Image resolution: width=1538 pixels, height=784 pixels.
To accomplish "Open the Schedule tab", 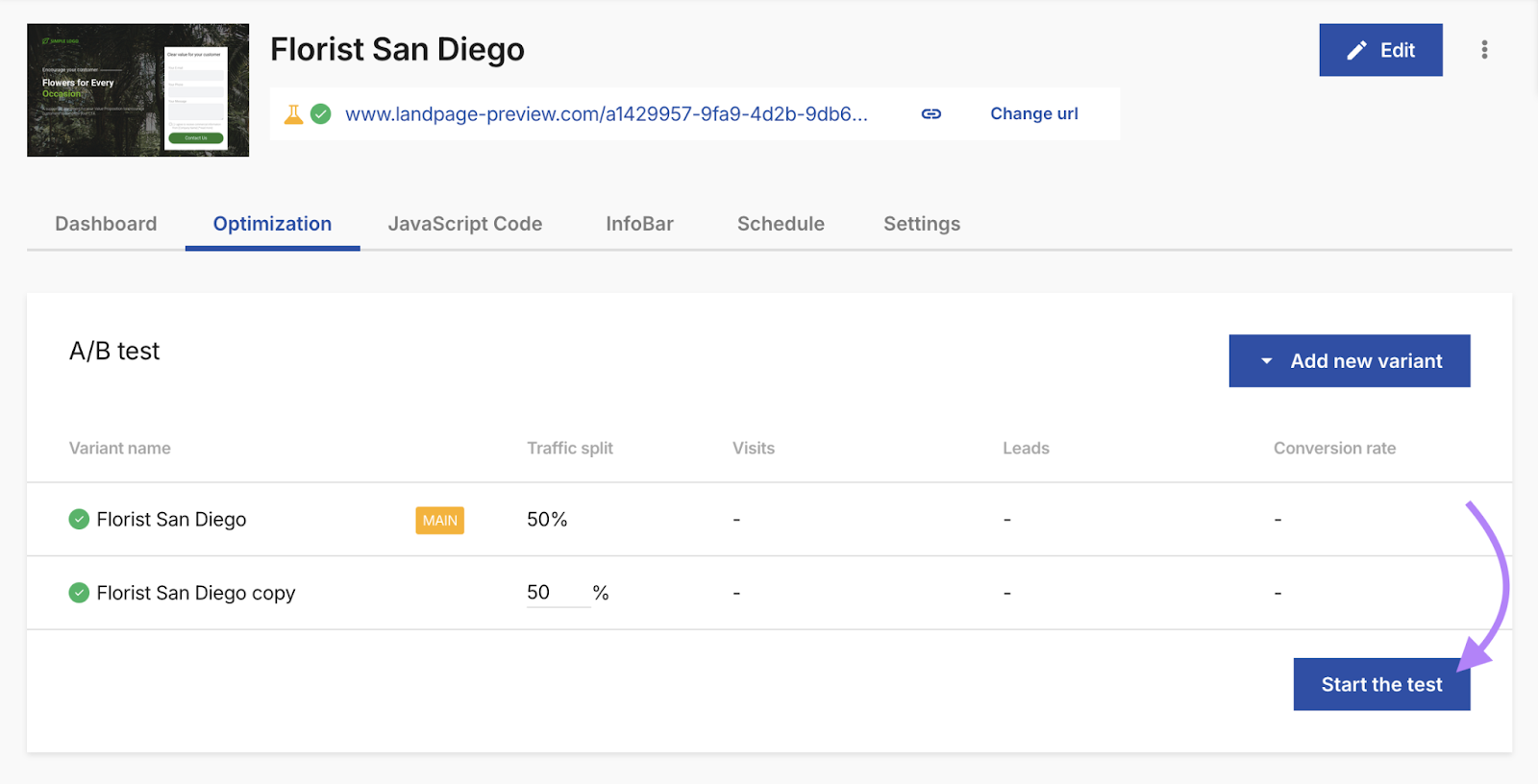I will [x=781, y=224].
